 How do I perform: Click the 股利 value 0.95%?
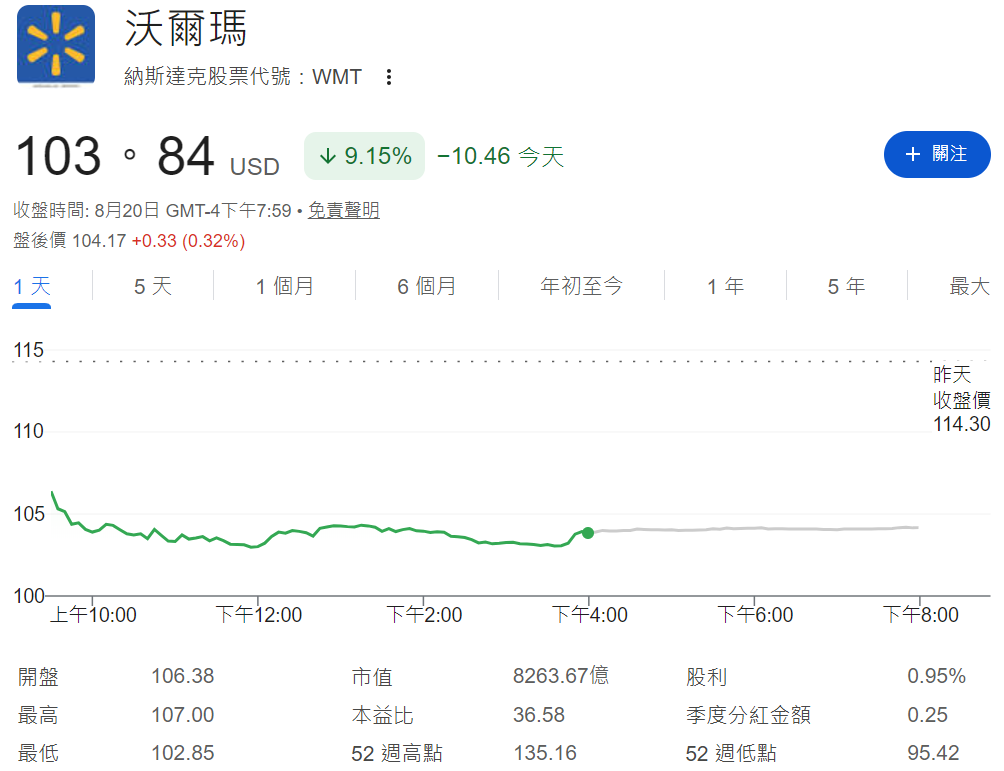(936, 676)
